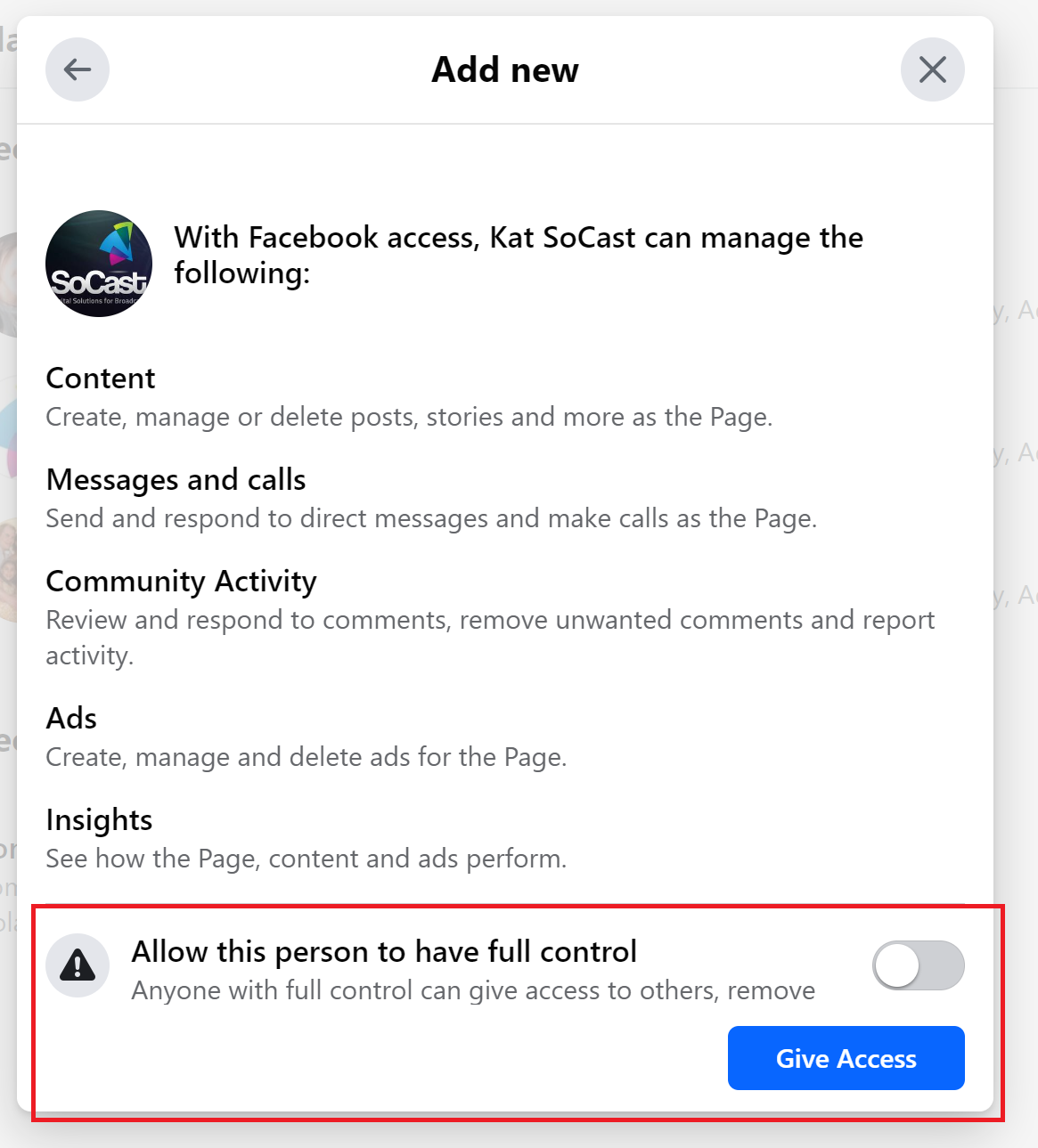Screen dimensions: 1038x1148
Task: Select the Messages and calls heading
Action: click(176, 479)
